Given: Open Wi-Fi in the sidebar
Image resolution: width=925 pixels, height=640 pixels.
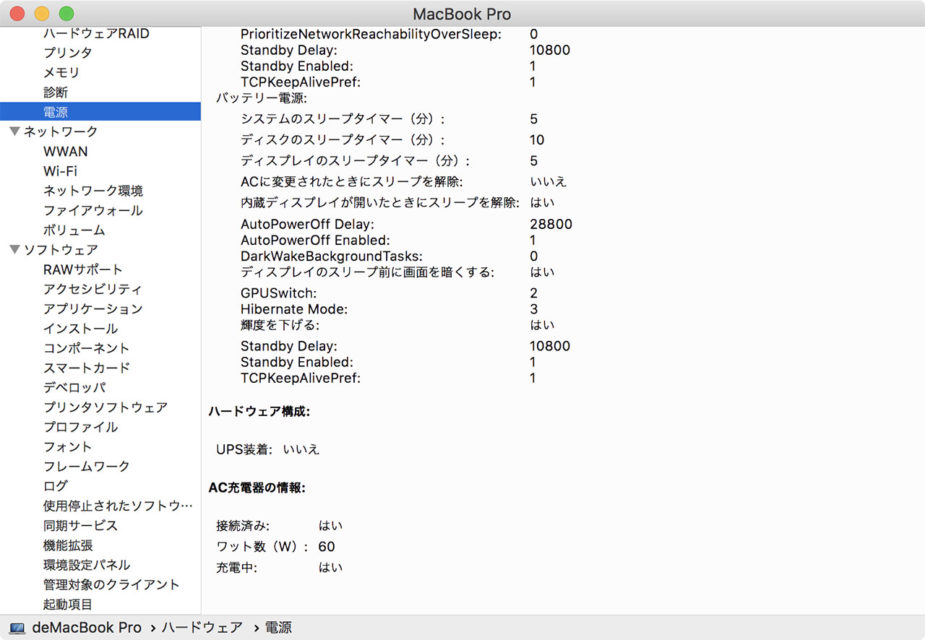Looking at the screenshot, I should pos(60,171).
